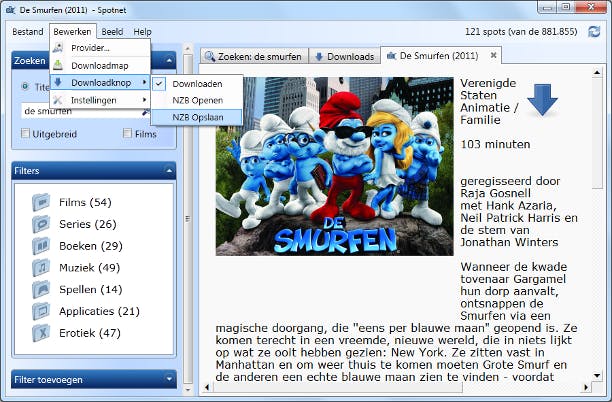Collapse the Zoeken panel
This screenshot has width=612, height=402.
point(169,60)
